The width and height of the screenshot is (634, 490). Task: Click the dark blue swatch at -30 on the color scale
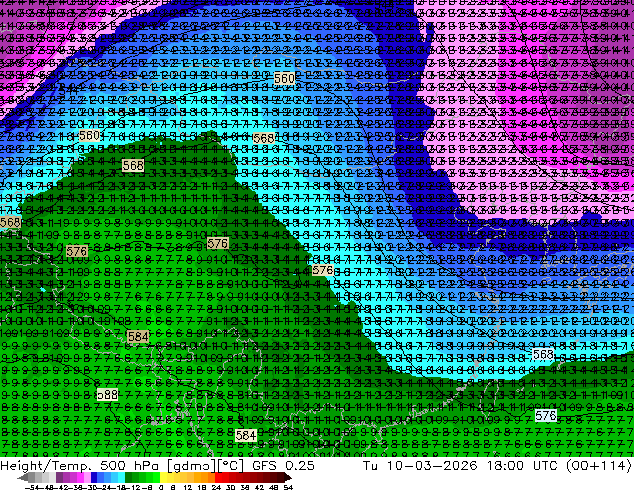[x=94, y=477]
